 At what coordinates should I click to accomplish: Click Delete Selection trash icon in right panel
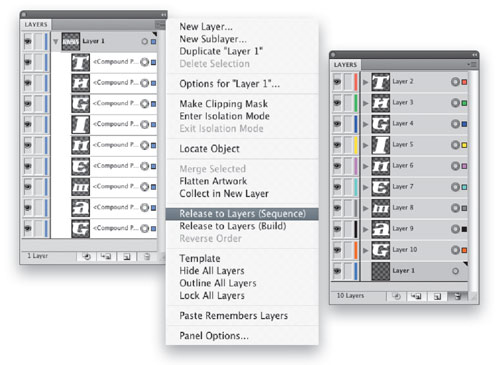point(458,296)
